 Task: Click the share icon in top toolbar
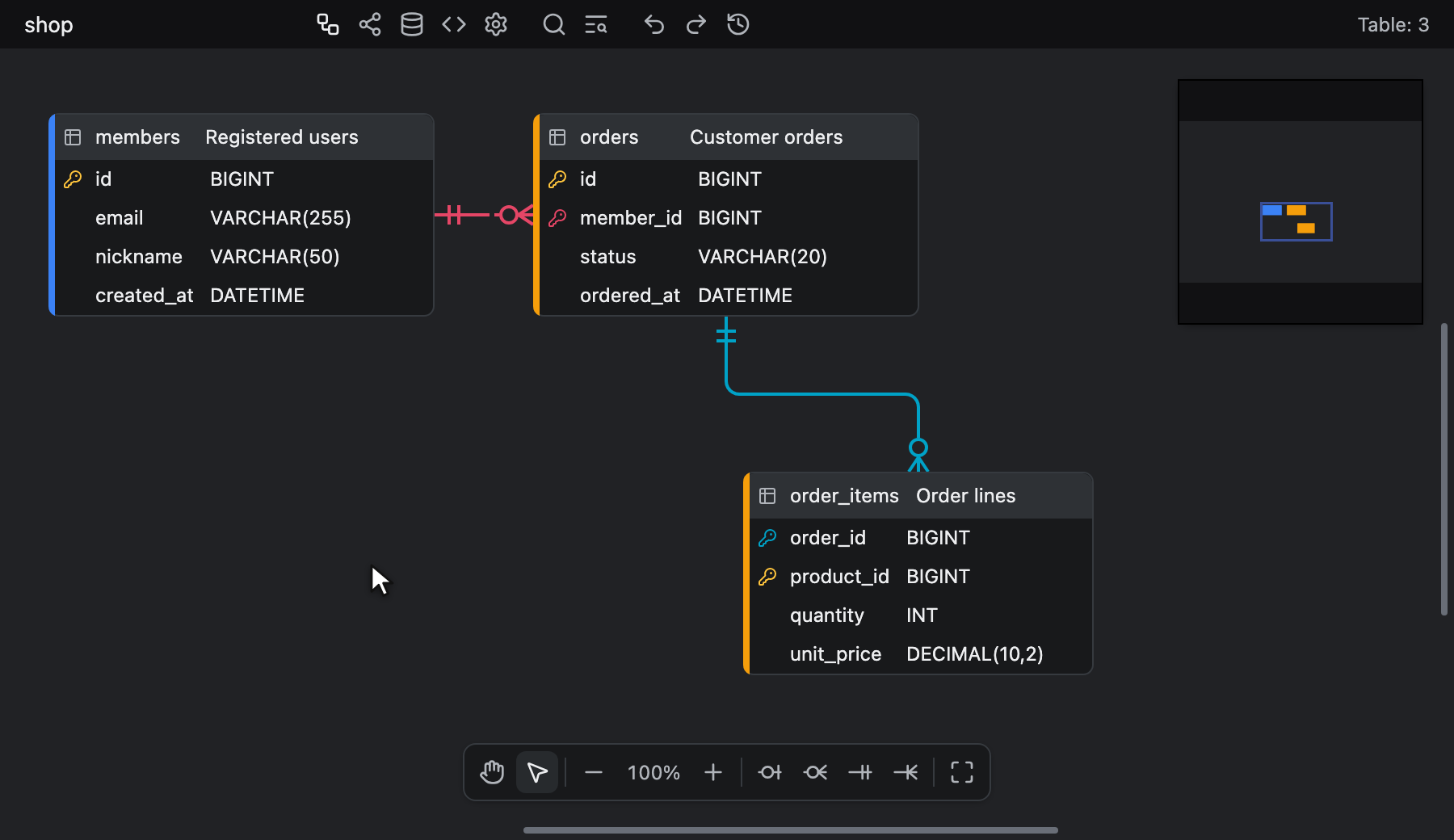pyautogui.click(x=370, y=24)
